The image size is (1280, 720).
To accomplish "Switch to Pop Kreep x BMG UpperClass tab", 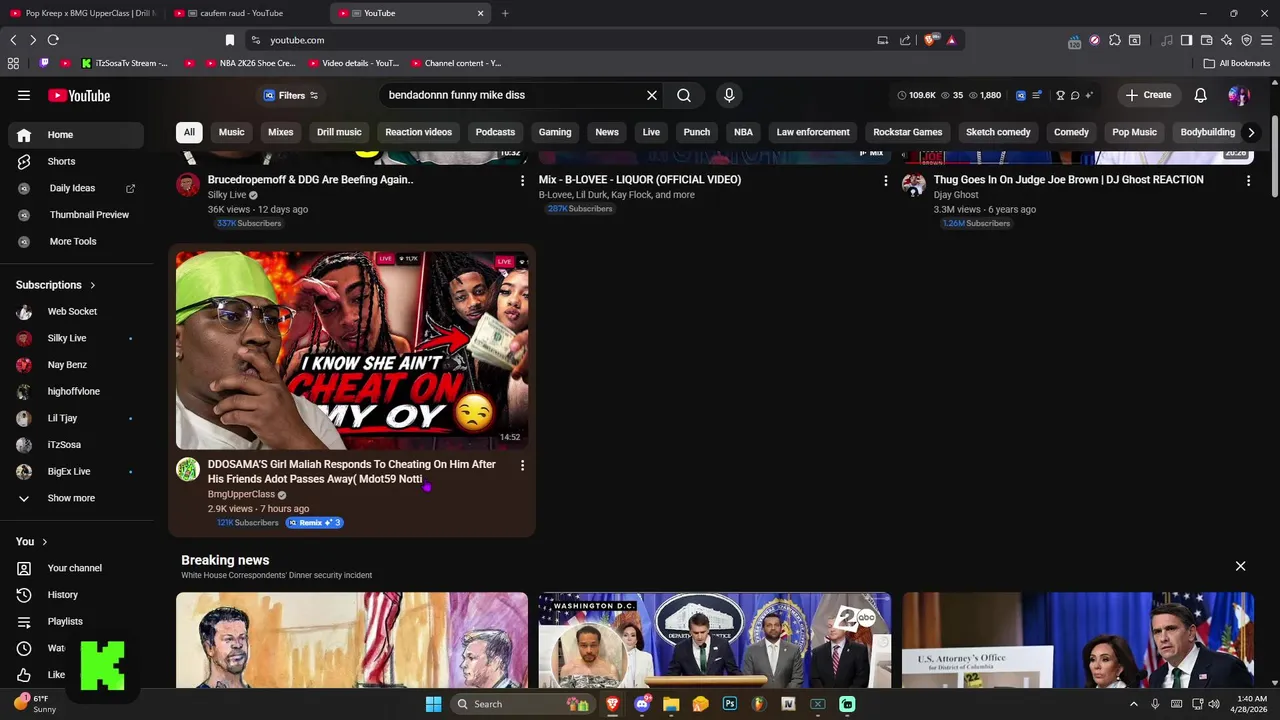I will point(82,13).
